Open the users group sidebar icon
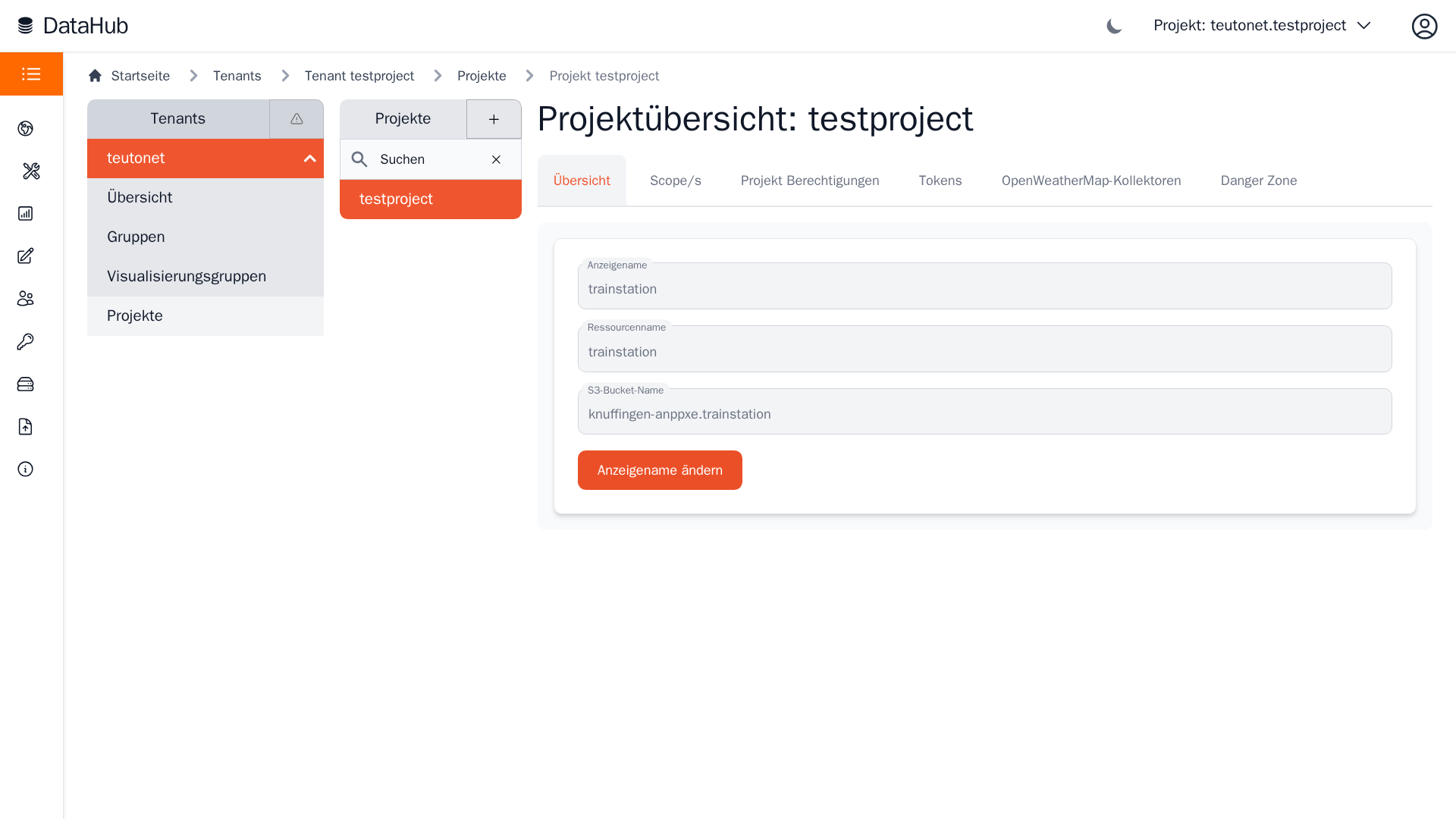 [25, 299]
